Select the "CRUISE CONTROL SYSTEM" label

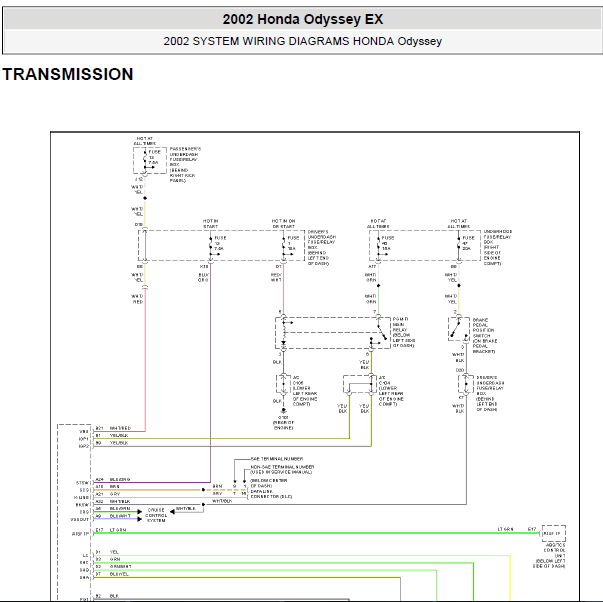click(156, 515)
